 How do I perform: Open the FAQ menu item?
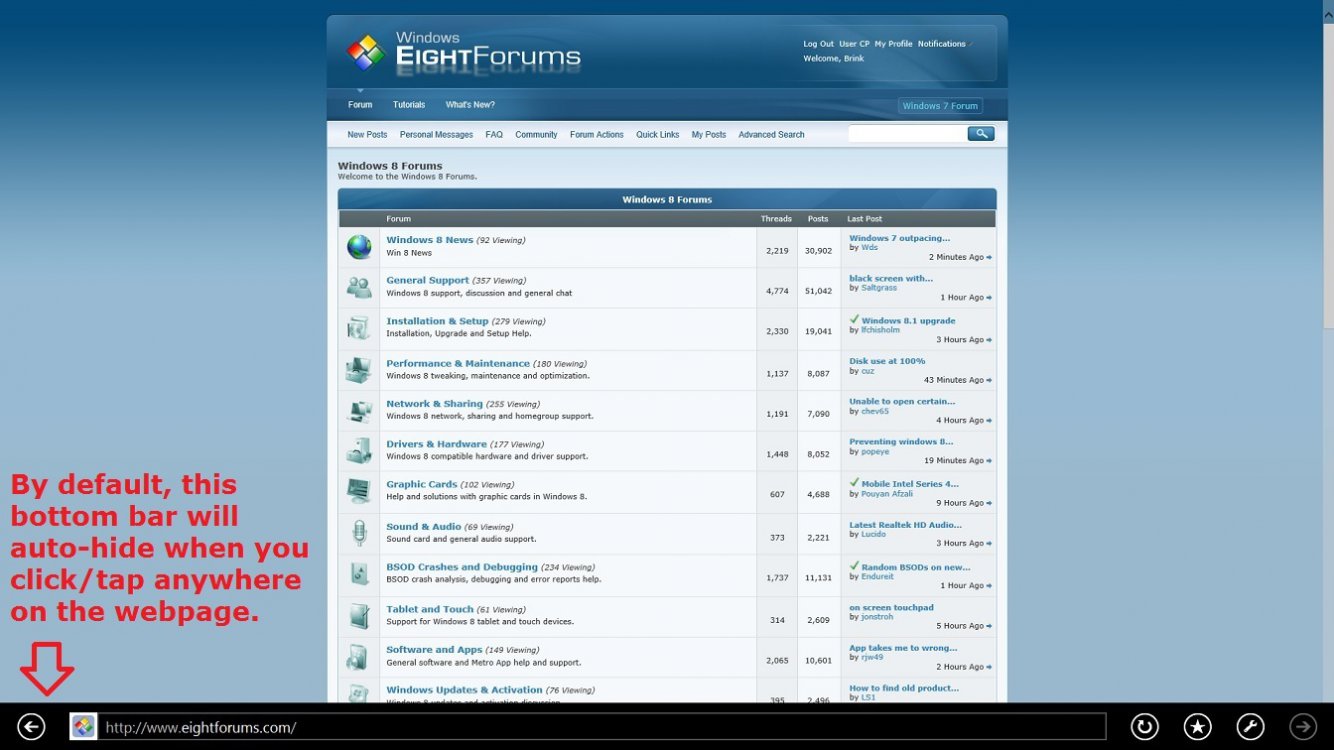click(x=494, y=135)
